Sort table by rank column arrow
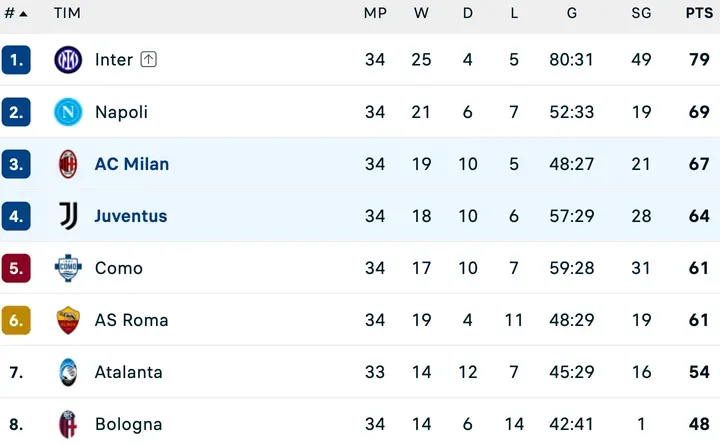Viewport: 720px width, 445px height. (23, 14)
